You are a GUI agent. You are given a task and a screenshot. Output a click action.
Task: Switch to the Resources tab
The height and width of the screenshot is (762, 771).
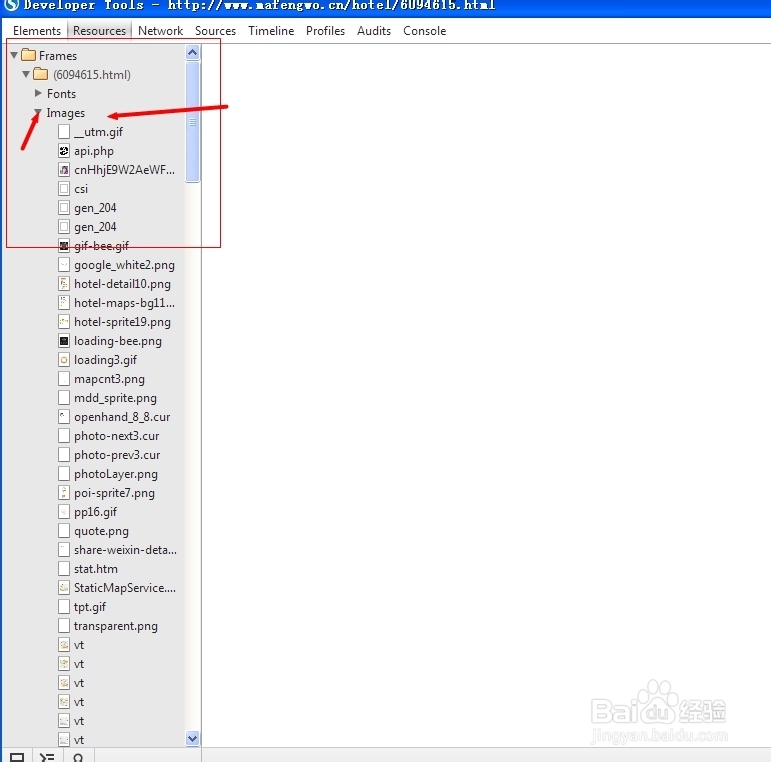coord(99,30)
